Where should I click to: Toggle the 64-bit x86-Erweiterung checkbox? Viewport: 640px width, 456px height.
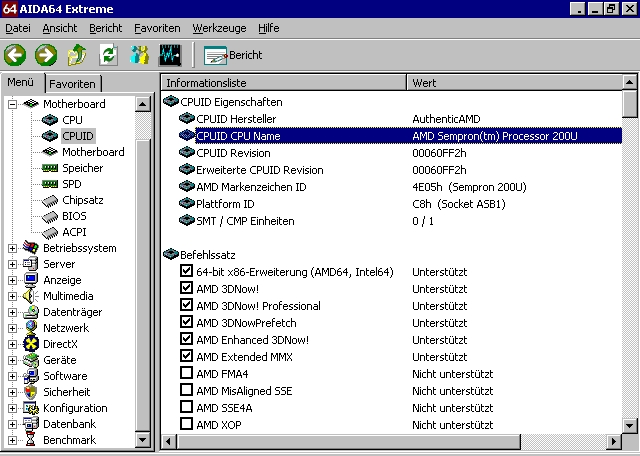(187, 271)
